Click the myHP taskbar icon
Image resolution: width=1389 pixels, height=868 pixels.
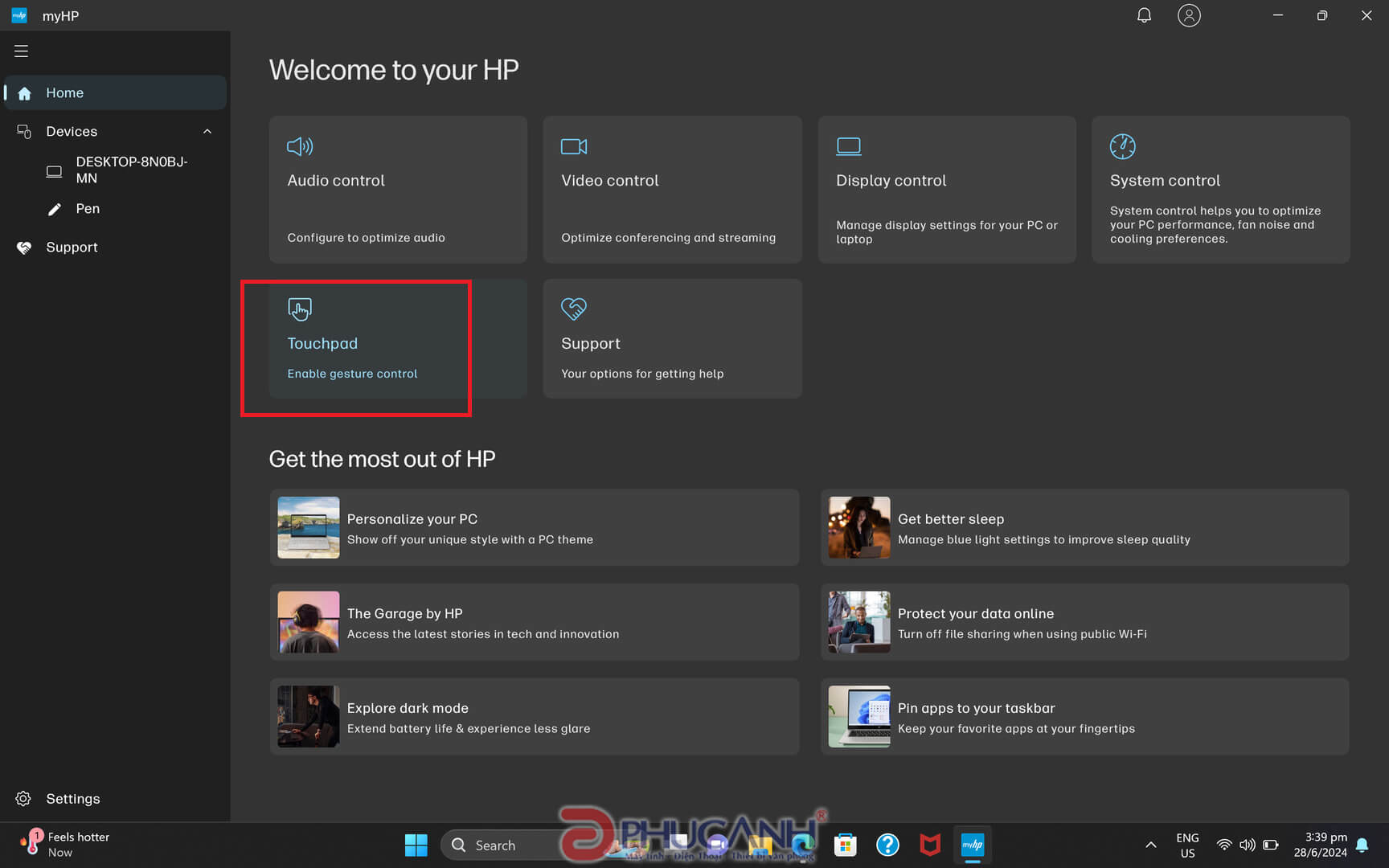(x=973, y=845)
